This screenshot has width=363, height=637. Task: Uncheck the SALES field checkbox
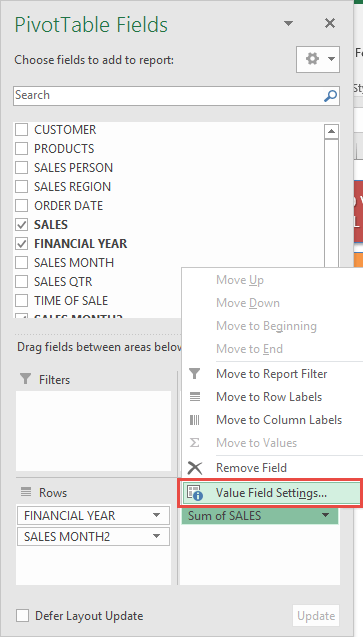click(22, 225)
